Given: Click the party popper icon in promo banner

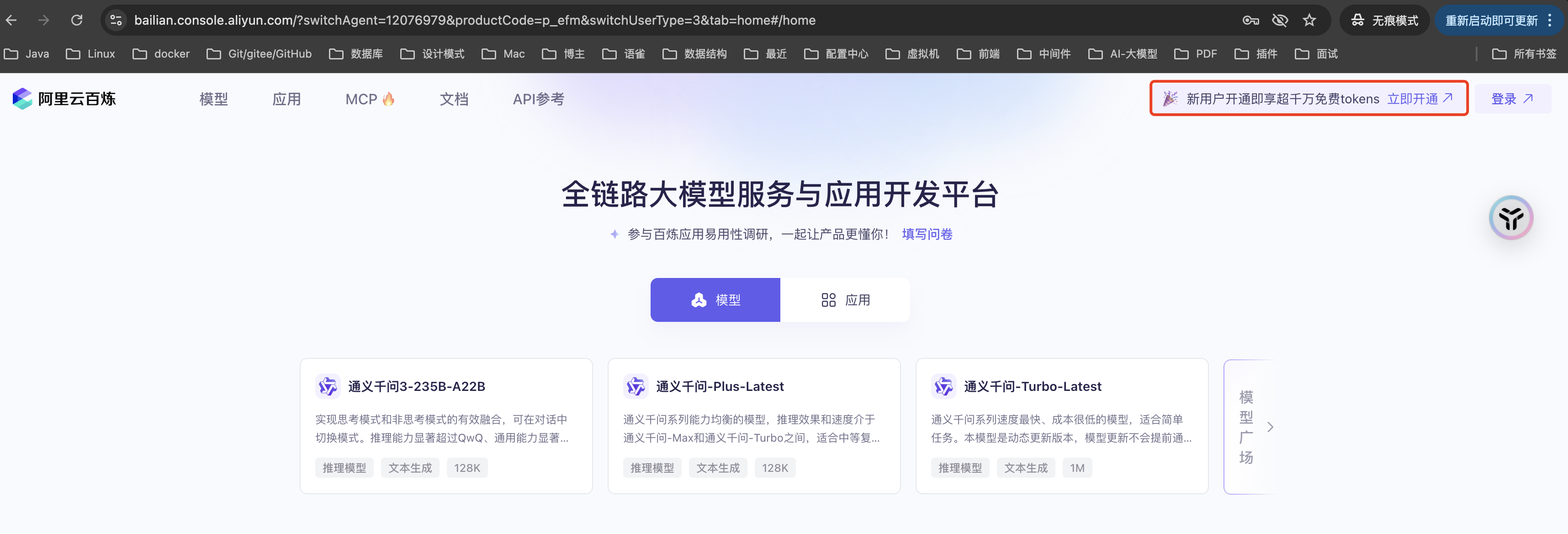Looking at the screenshot, I should point(1170,98).
